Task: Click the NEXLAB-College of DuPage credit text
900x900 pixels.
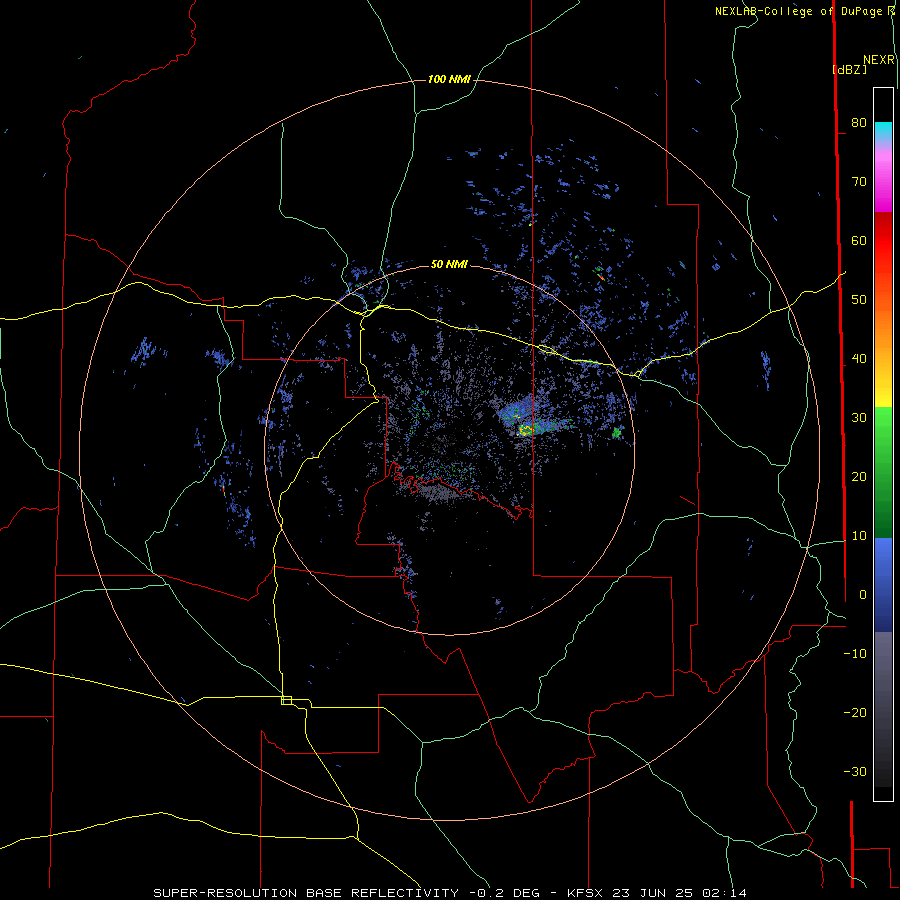Action: click(800, 11)
